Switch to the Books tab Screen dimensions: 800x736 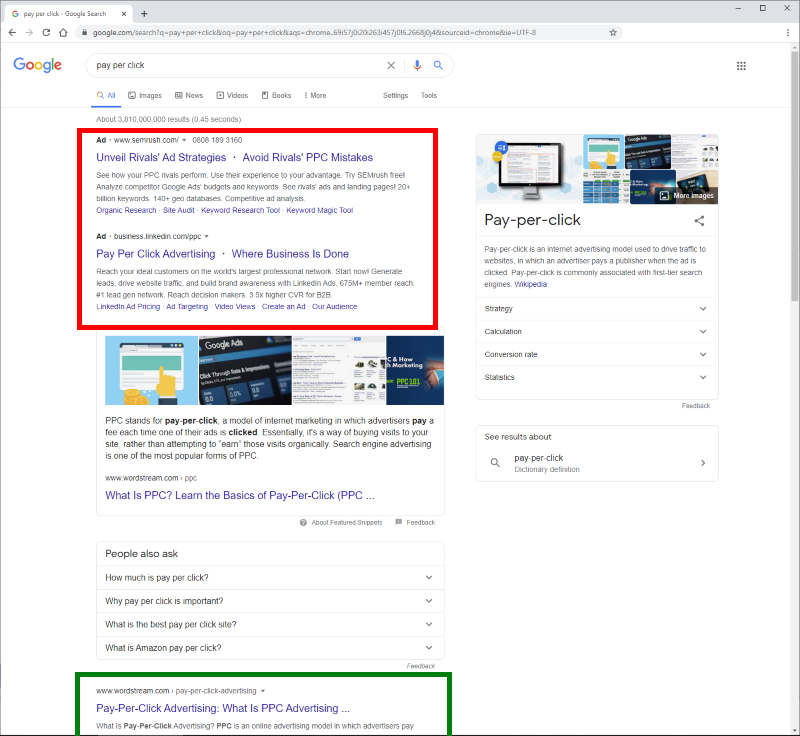click(x=277, y=95)
